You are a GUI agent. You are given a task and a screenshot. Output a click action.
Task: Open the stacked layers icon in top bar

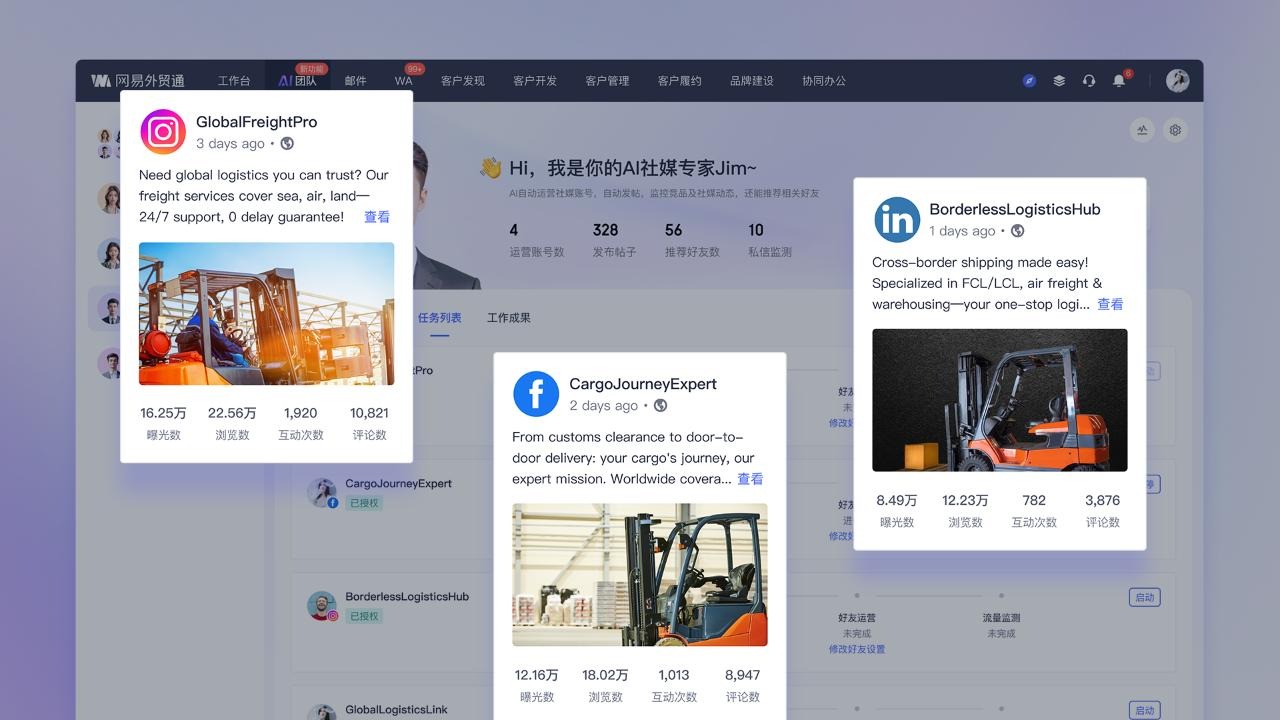point(1059,81)
